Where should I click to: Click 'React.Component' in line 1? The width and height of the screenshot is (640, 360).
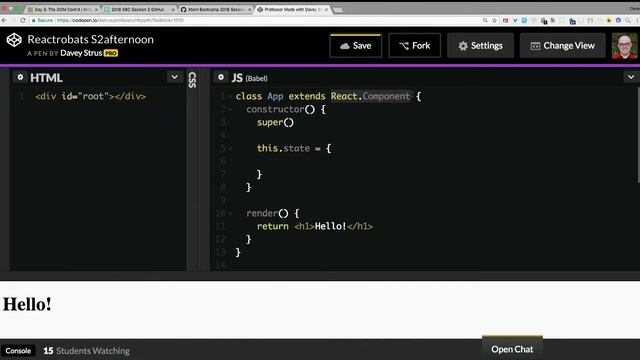(370, 96)
